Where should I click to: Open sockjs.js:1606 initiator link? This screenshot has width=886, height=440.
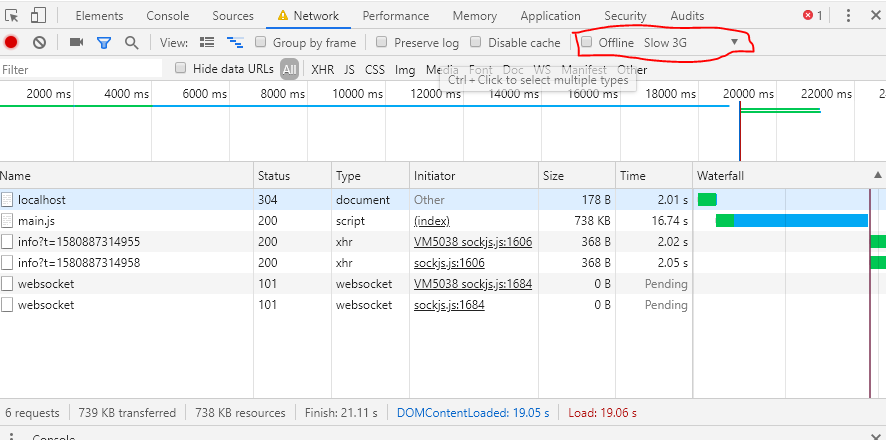(x=449, y=263)
